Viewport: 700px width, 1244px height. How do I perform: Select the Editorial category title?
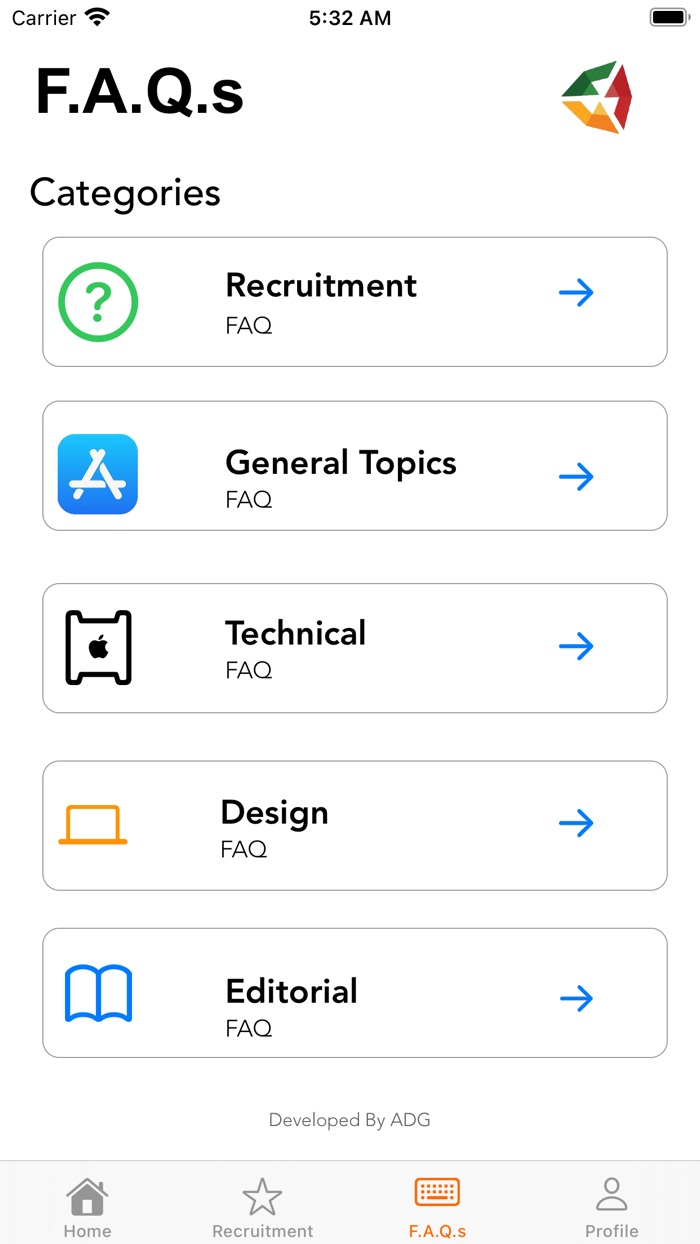292,991
